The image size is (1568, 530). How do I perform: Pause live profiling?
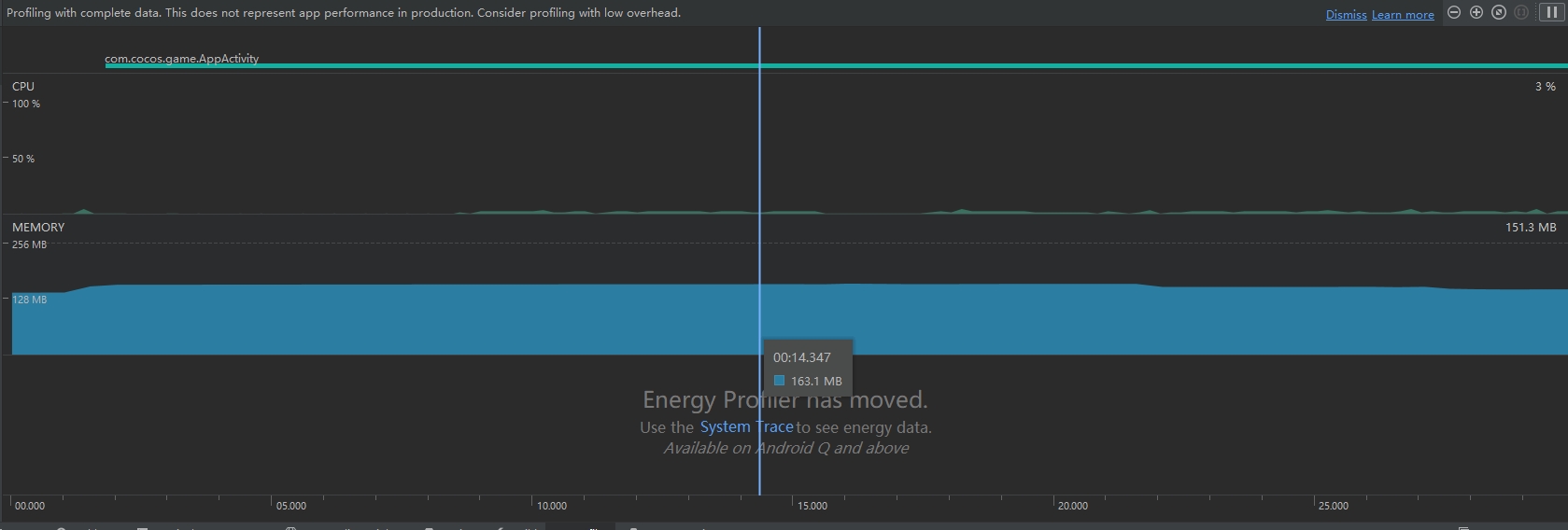(x=1550, y=12)
